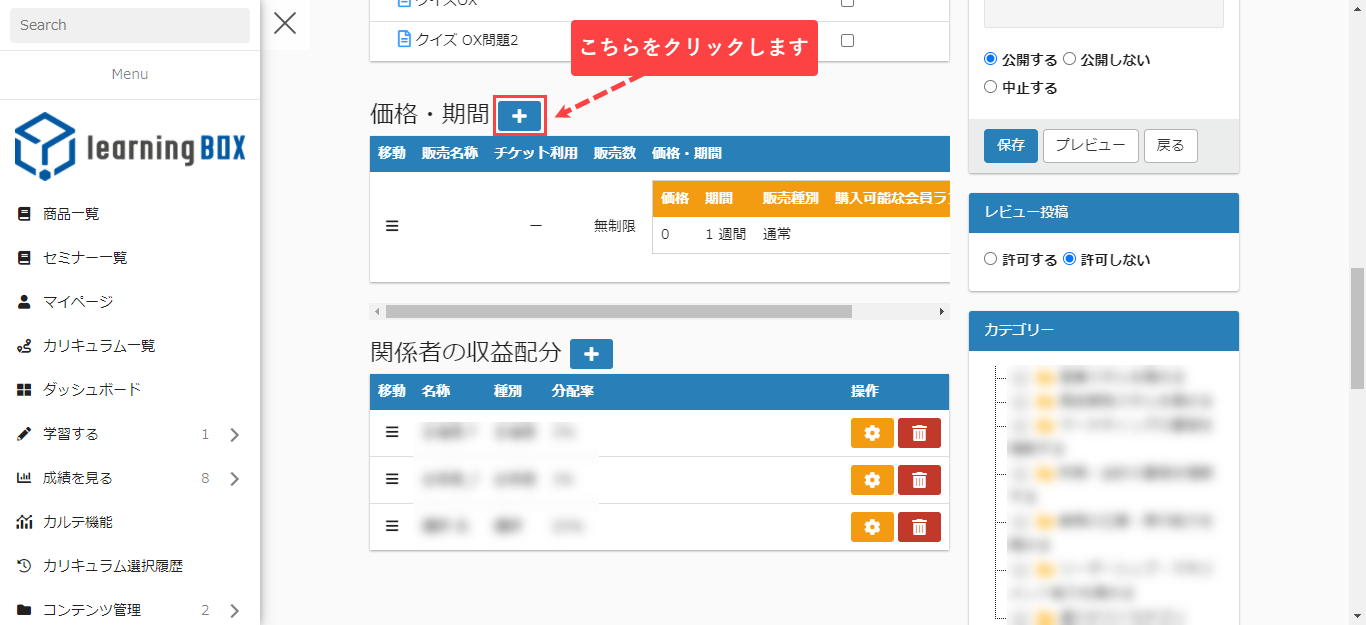Click the plus button beside 価格・期間

pos(519,117)
